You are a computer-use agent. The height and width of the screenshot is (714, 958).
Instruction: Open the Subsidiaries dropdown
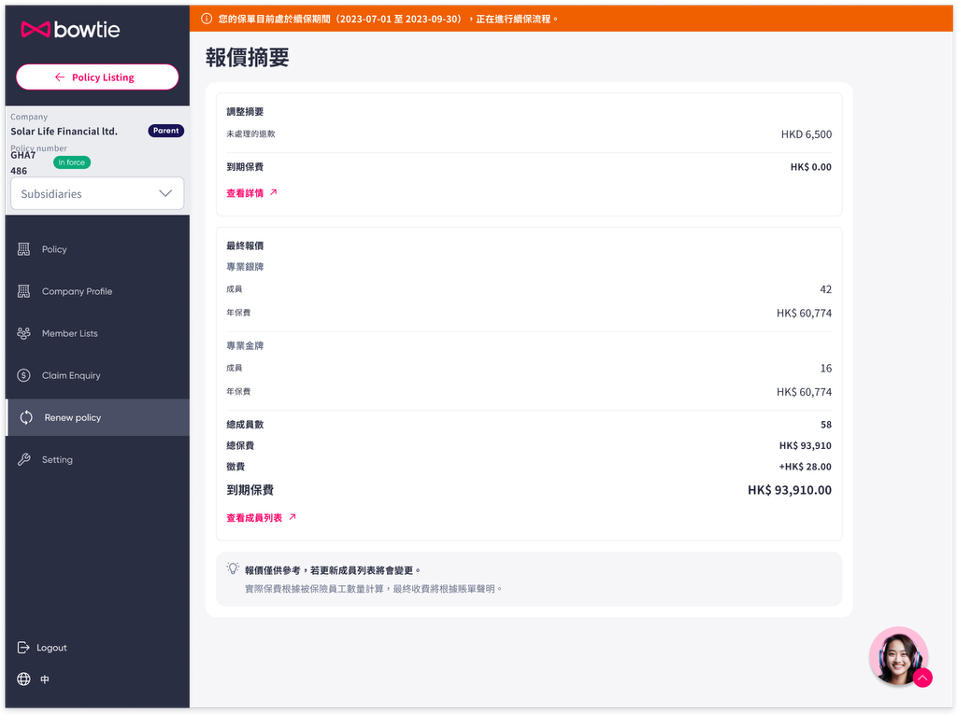[x=96, y=193]
